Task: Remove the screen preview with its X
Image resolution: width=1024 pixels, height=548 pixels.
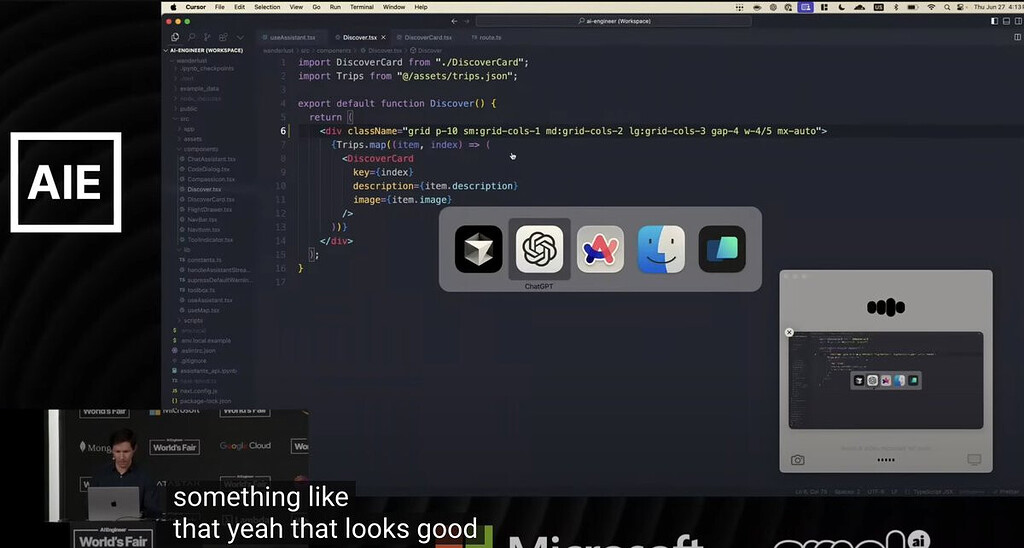Action: pyautogui.click(x=789, y=332)
